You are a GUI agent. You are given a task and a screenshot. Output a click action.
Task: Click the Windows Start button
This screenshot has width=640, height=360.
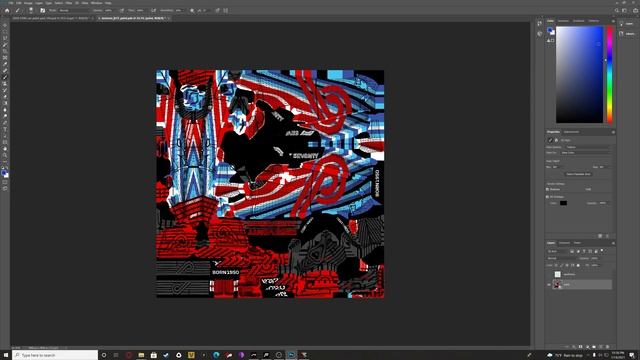tap(6, 355)
